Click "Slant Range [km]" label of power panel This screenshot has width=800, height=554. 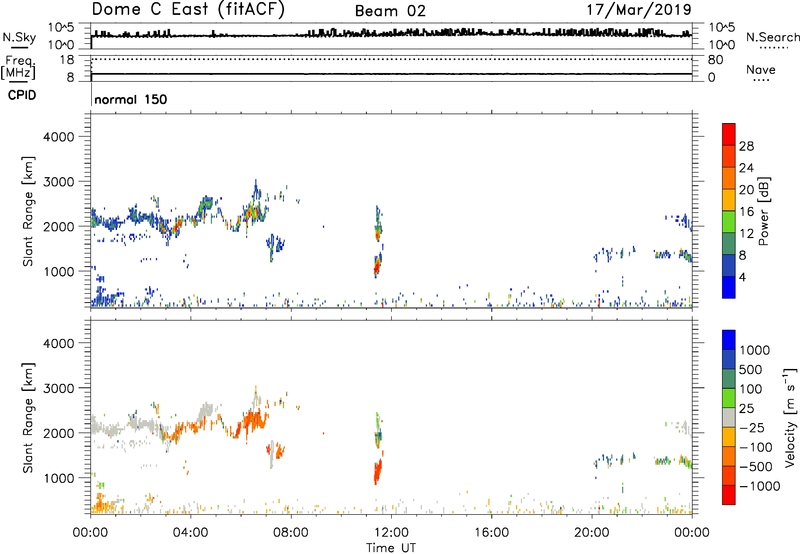tap(28, 211)
